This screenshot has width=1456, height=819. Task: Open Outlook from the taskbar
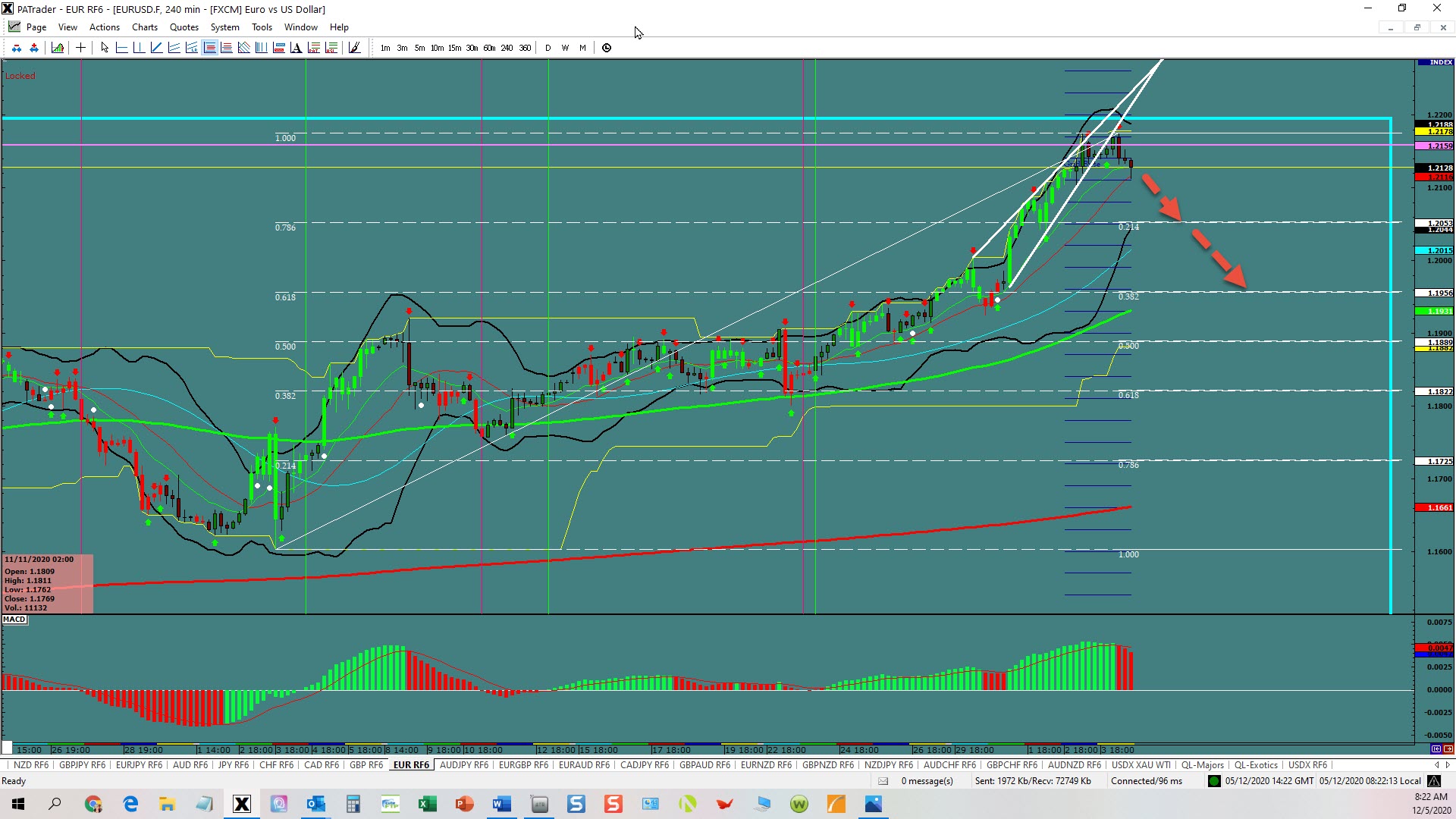pos(315,804)
